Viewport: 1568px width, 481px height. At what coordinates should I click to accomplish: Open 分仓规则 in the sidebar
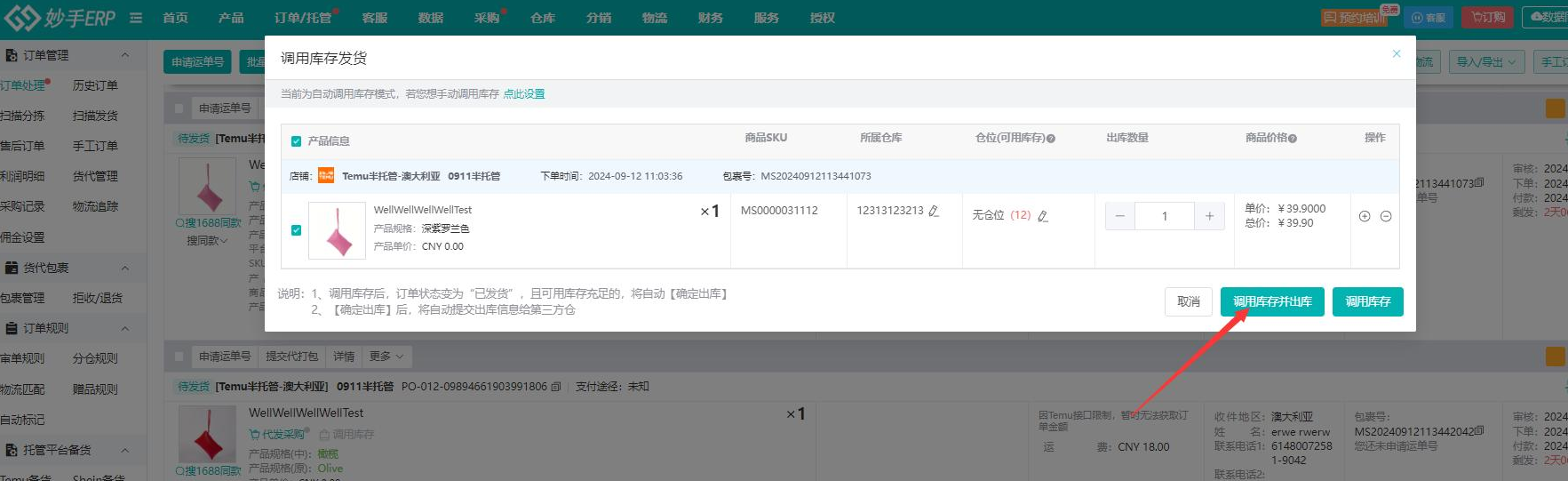point(95,358)
